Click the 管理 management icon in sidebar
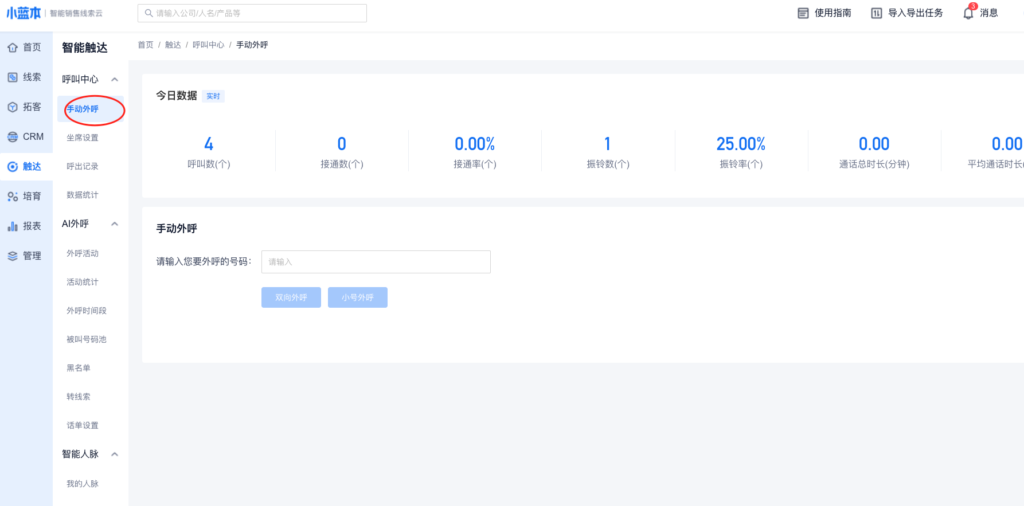The image size is (1024, 506). point(12,256)
